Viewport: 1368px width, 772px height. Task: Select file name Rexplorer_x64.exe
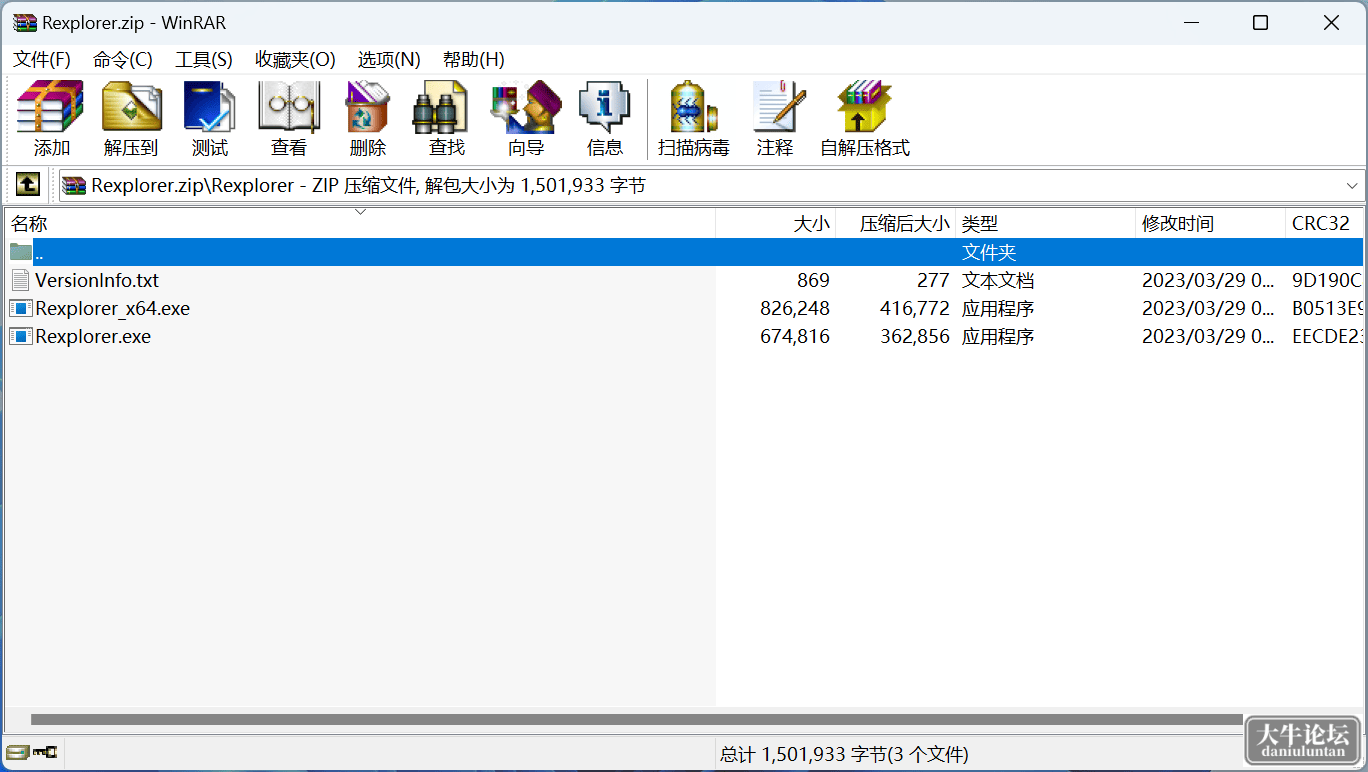pos(112,308)
